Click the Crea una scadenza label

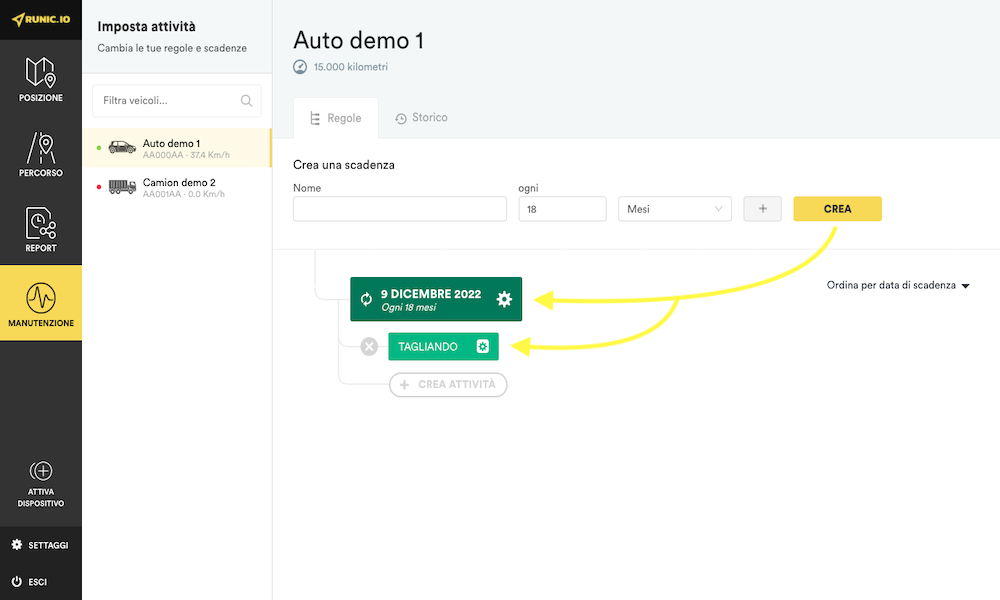tap(344, 165)
